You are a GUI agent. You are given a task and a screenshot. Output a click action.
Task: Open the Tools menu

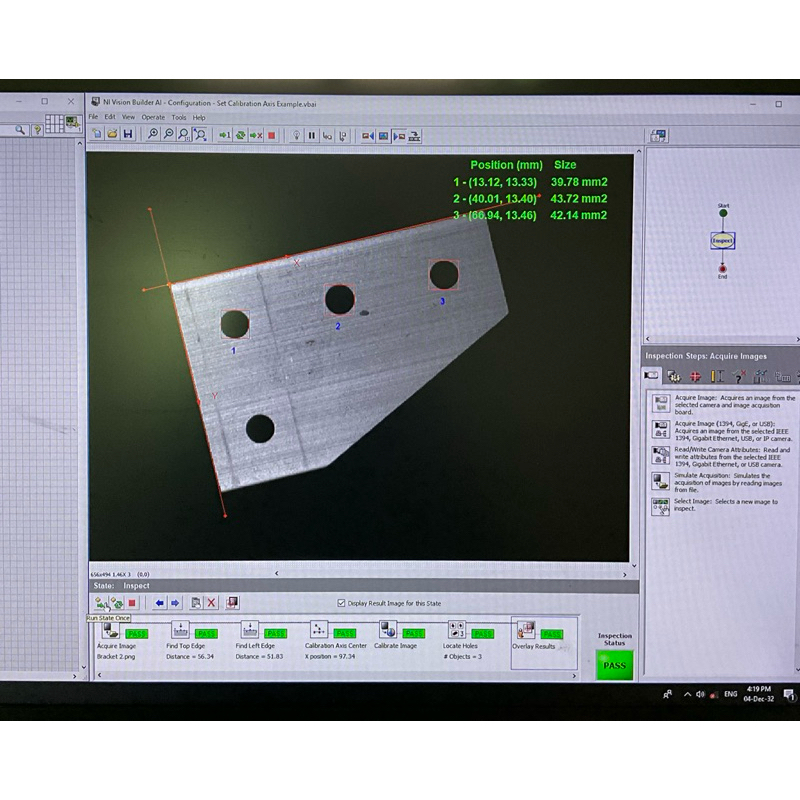click(179, 117)
